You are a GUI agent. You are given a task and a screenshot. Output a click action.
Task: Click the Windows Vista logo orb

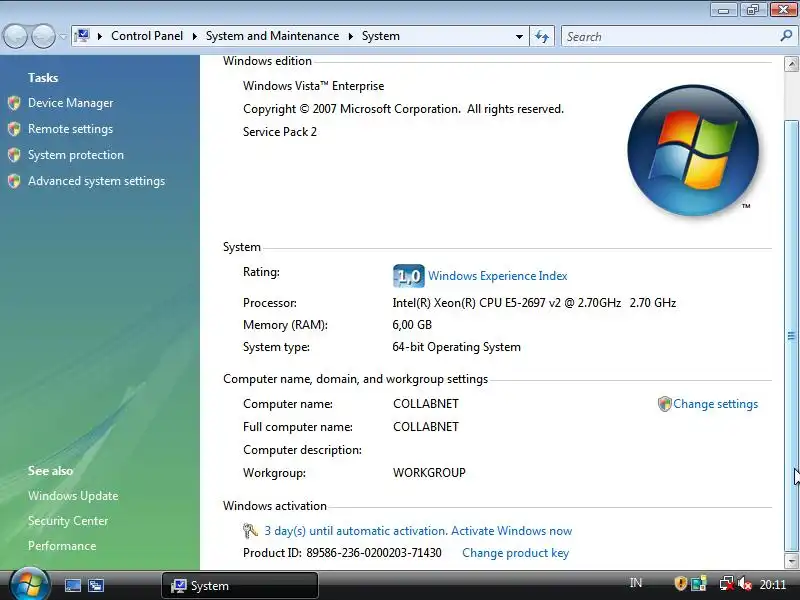pos(693,150)
